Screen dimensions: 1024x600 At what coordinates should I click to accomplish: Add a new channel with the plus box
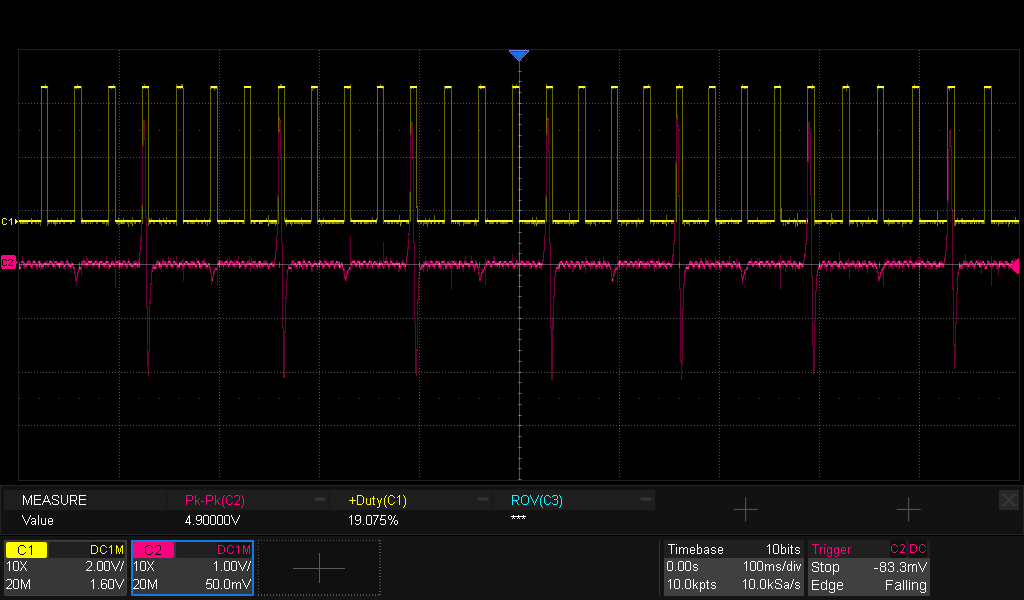318,568
